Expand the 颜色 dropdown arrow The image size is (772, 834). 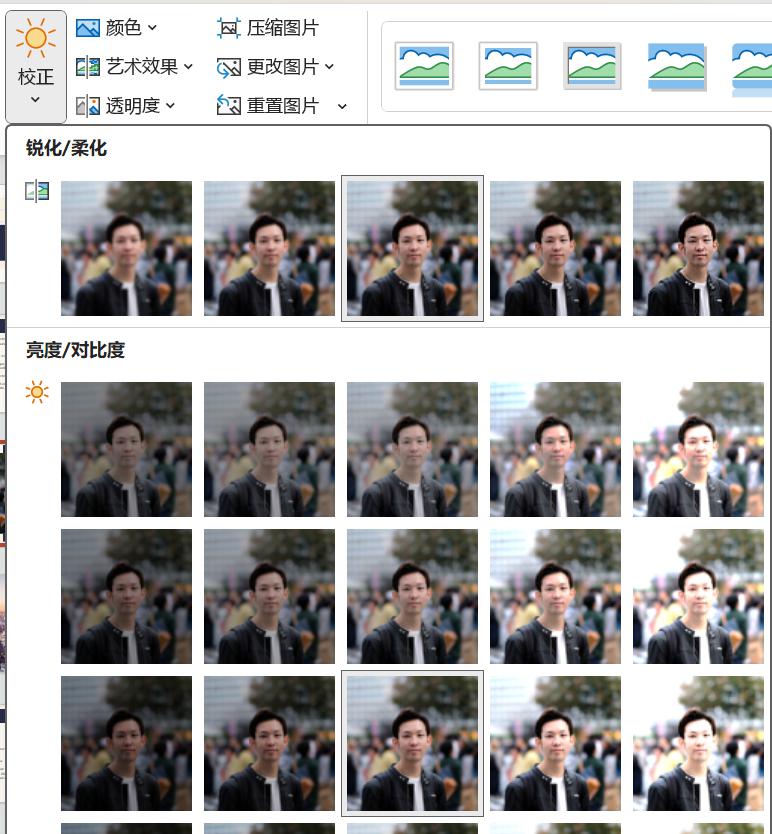(152, 28)
